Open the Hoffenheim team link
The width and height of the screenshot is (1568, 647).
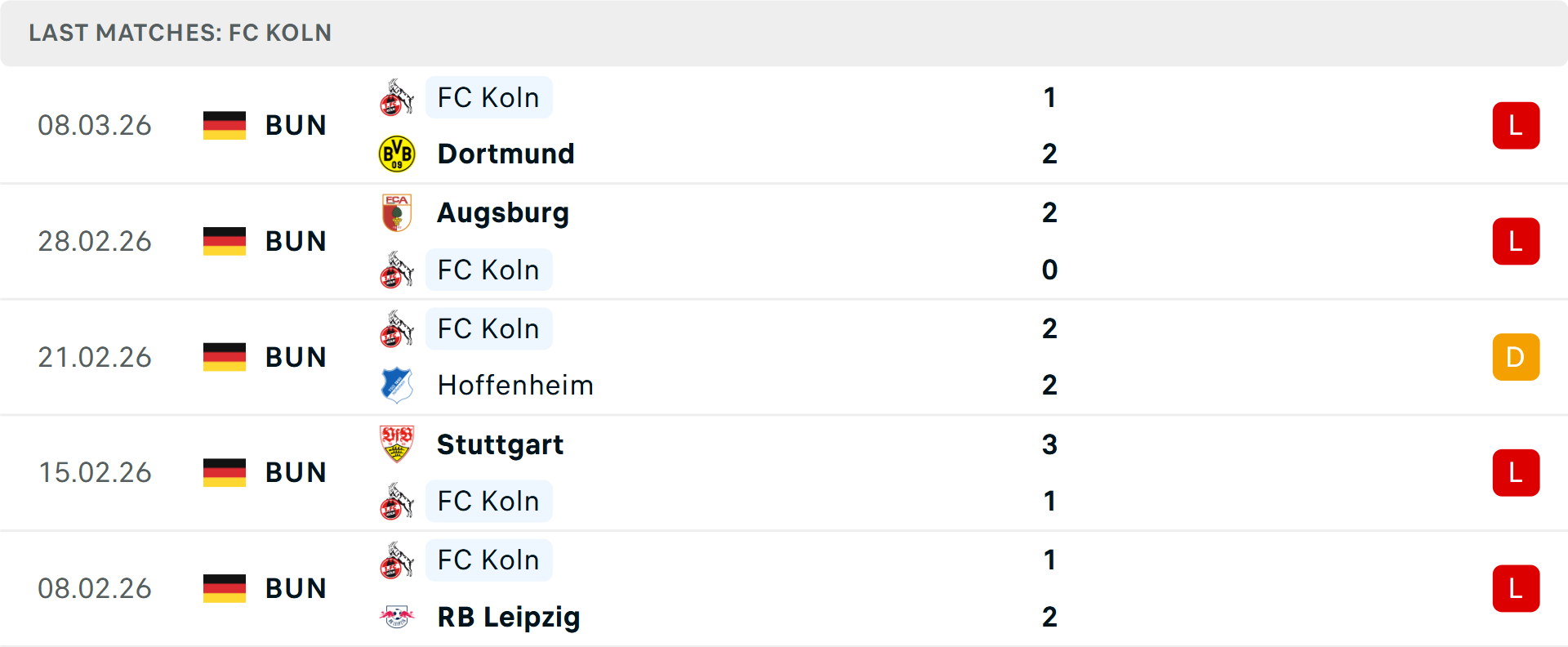click(515, 385)
